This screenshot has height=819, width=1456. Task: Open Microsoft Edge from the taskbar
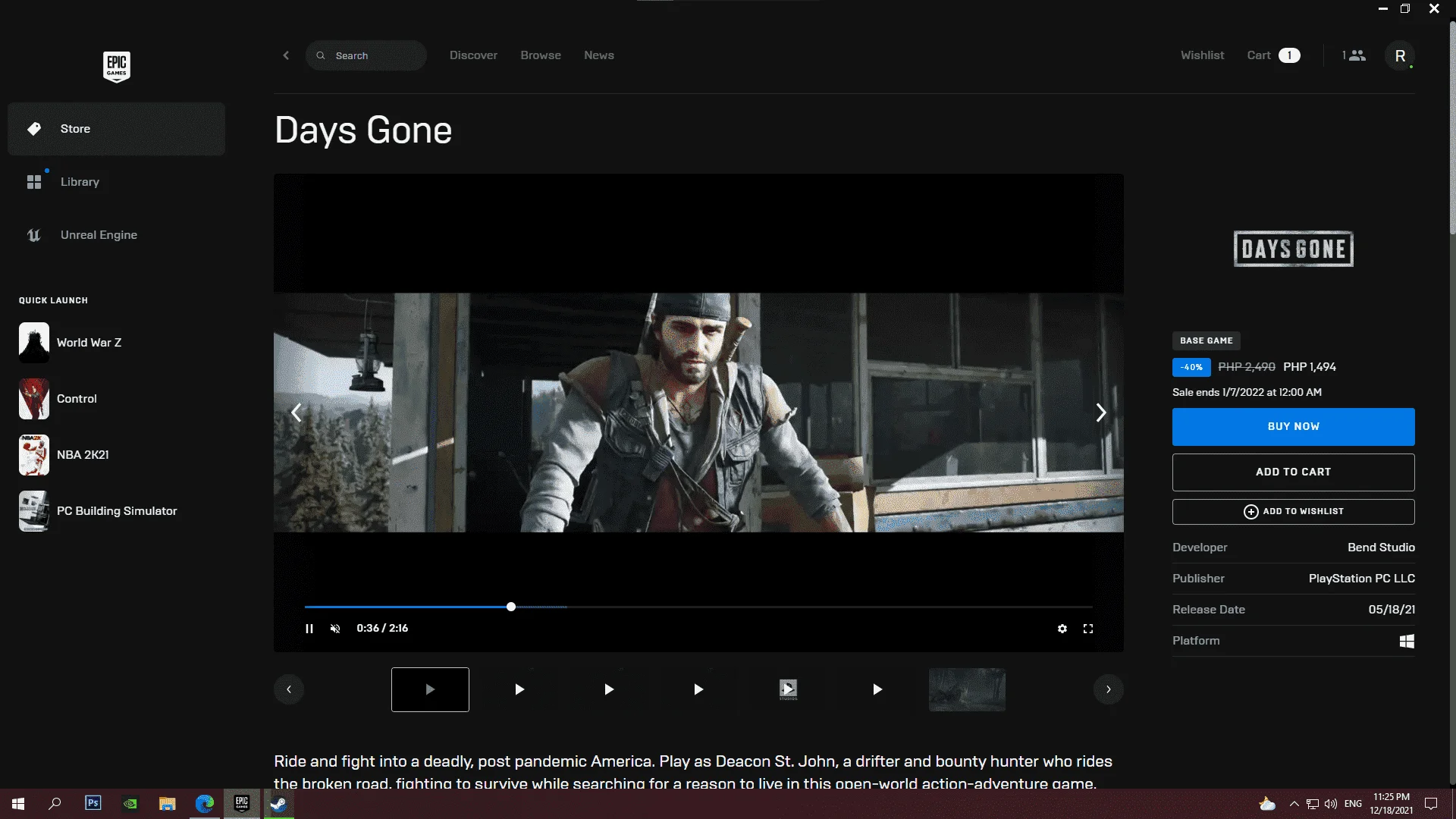(205, 804)
